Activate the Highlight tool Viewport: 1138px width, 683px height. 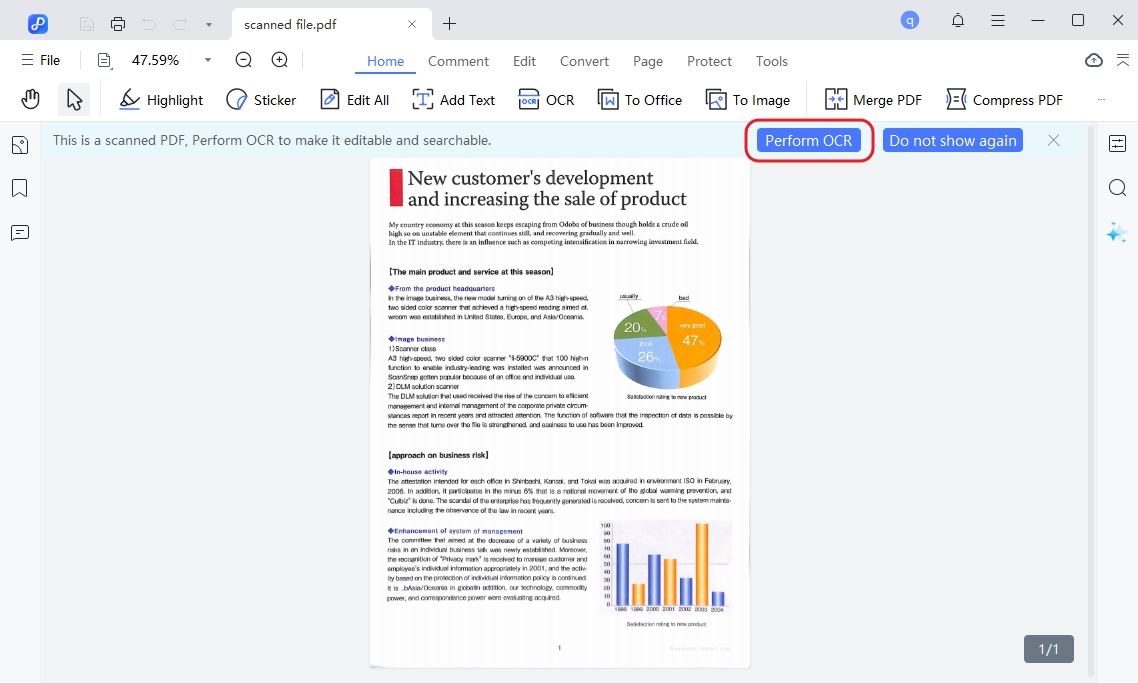point(160,99)
